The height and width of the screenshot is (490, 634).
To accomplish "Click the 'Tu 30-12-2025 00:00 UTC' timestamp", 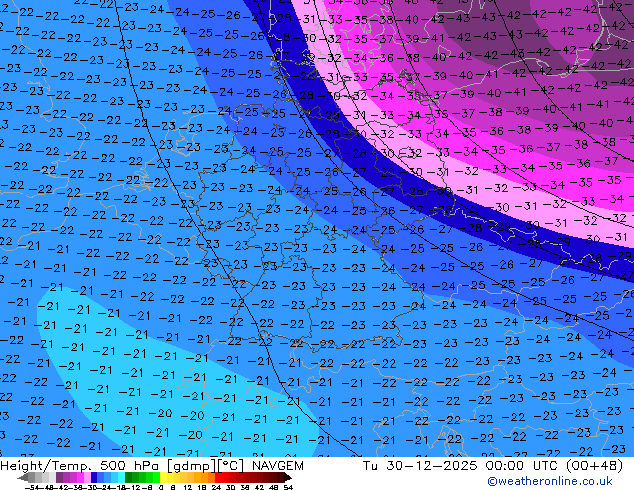I will 462,466.
